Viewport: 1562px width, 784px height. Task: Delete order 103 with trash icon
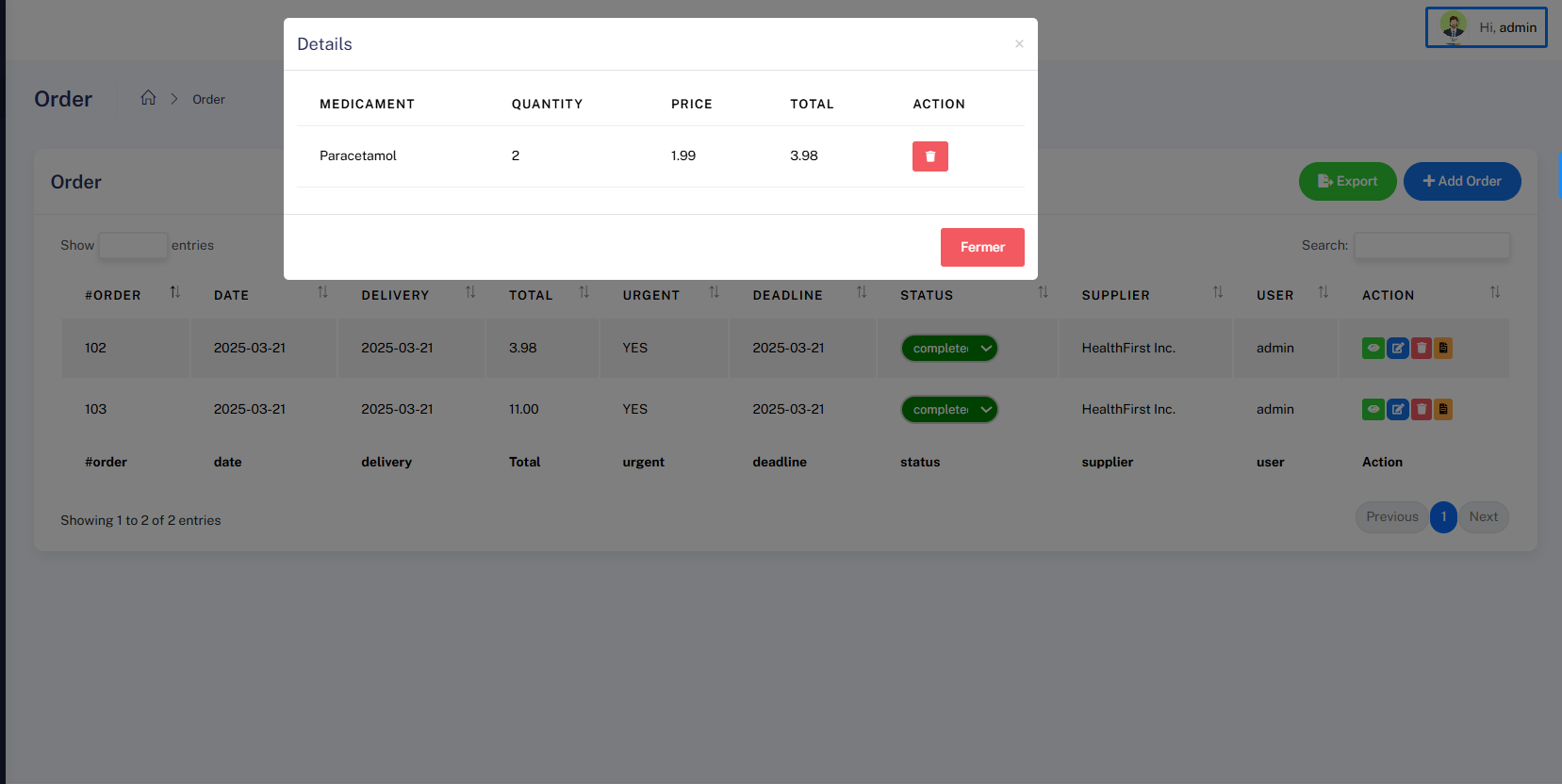(x=1421, y=409)
